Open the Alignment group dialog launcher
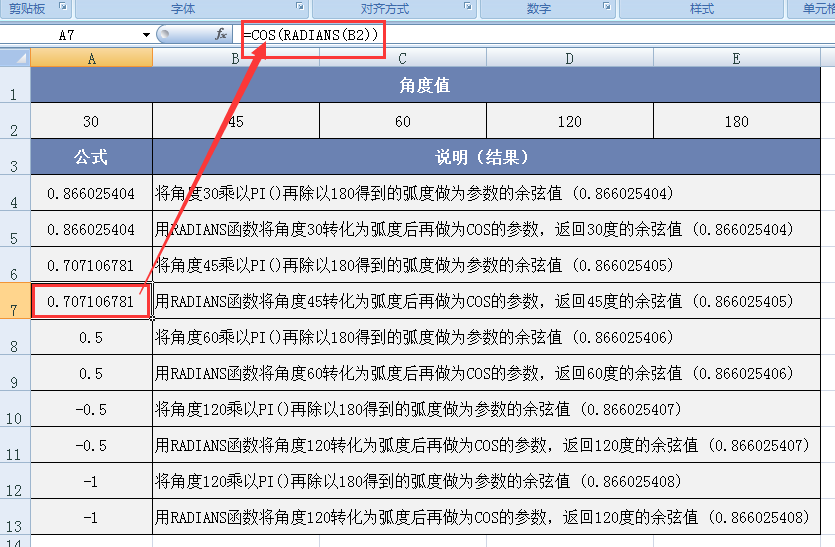 coord(468,6)
